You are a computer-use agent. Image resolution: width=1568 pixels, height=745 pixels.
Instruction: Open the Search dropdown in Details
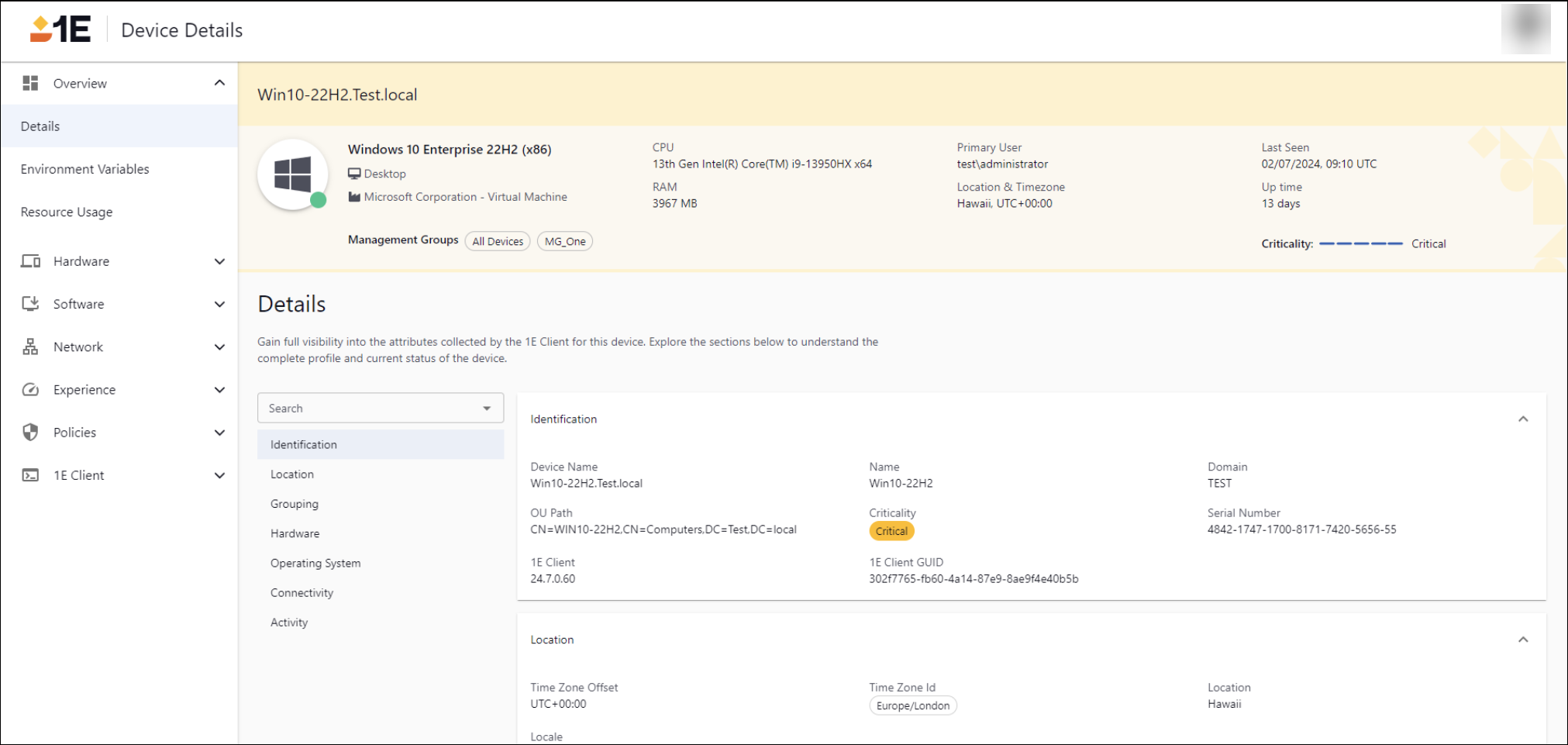(x=486, y=408)
